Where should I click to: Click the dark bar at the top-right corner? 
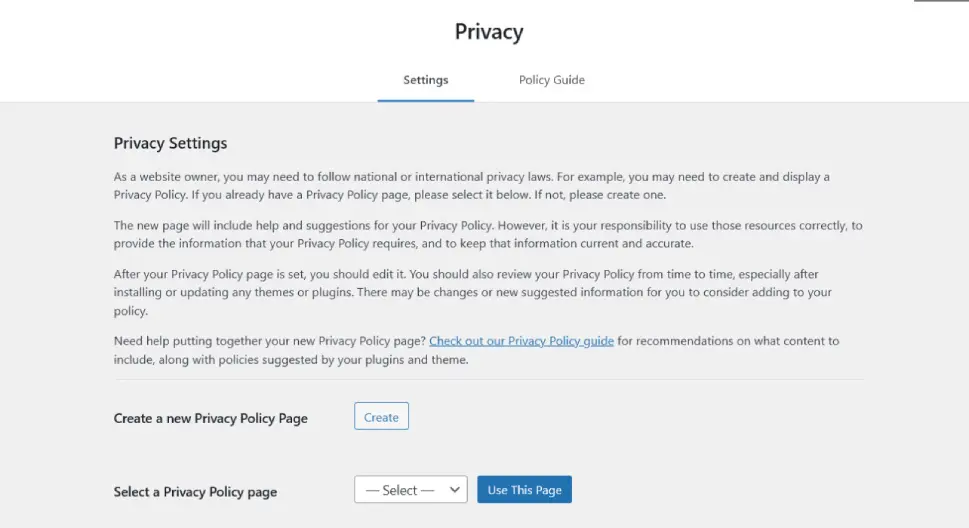point(941,1)
